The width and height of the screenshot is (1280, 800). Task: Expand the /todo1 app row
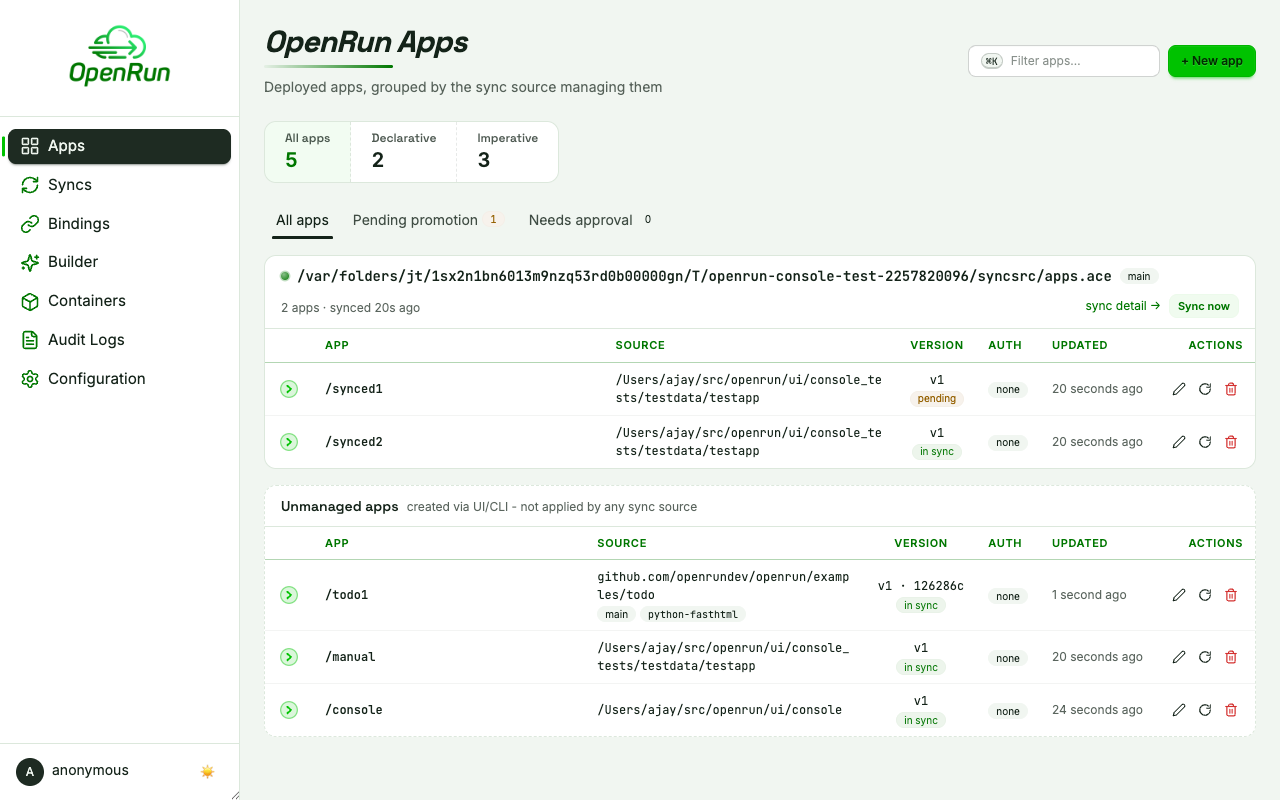(x=289, y=595)
